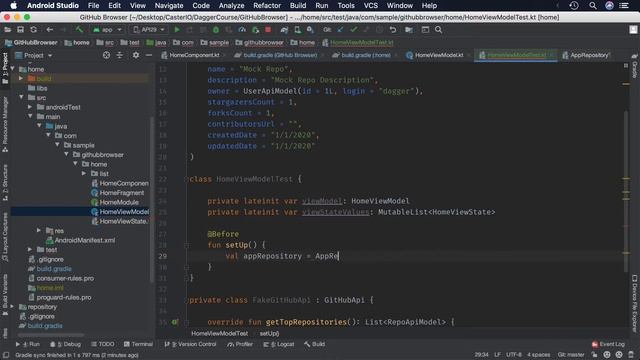Screen dimensions: 640x360
Task: Collapse the main folder
Action: click(x=30, y=116)
